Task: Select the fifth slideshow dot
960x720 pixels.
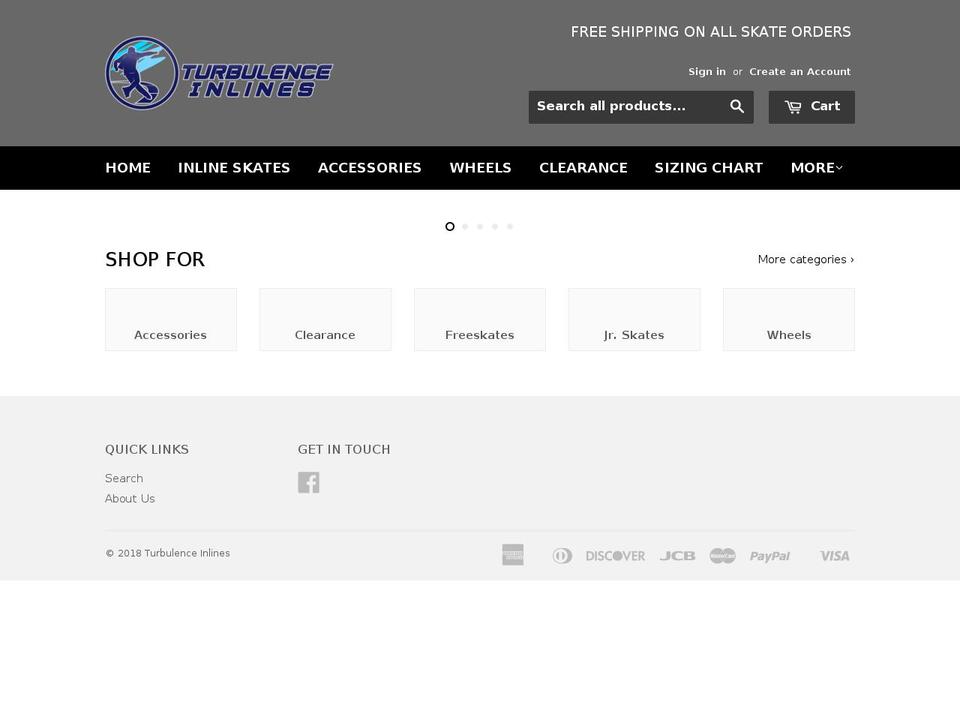Action: 510,227
